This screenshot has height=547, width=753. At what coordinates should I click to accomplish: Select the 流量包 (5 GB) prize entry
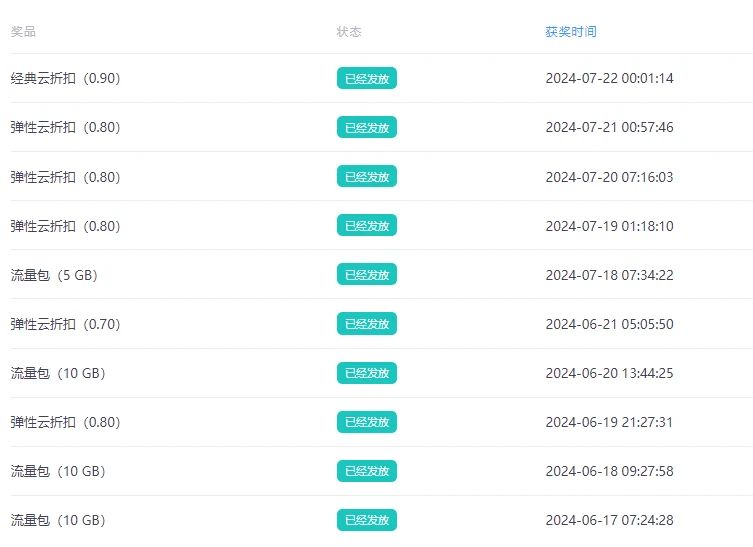pos(54,275)
